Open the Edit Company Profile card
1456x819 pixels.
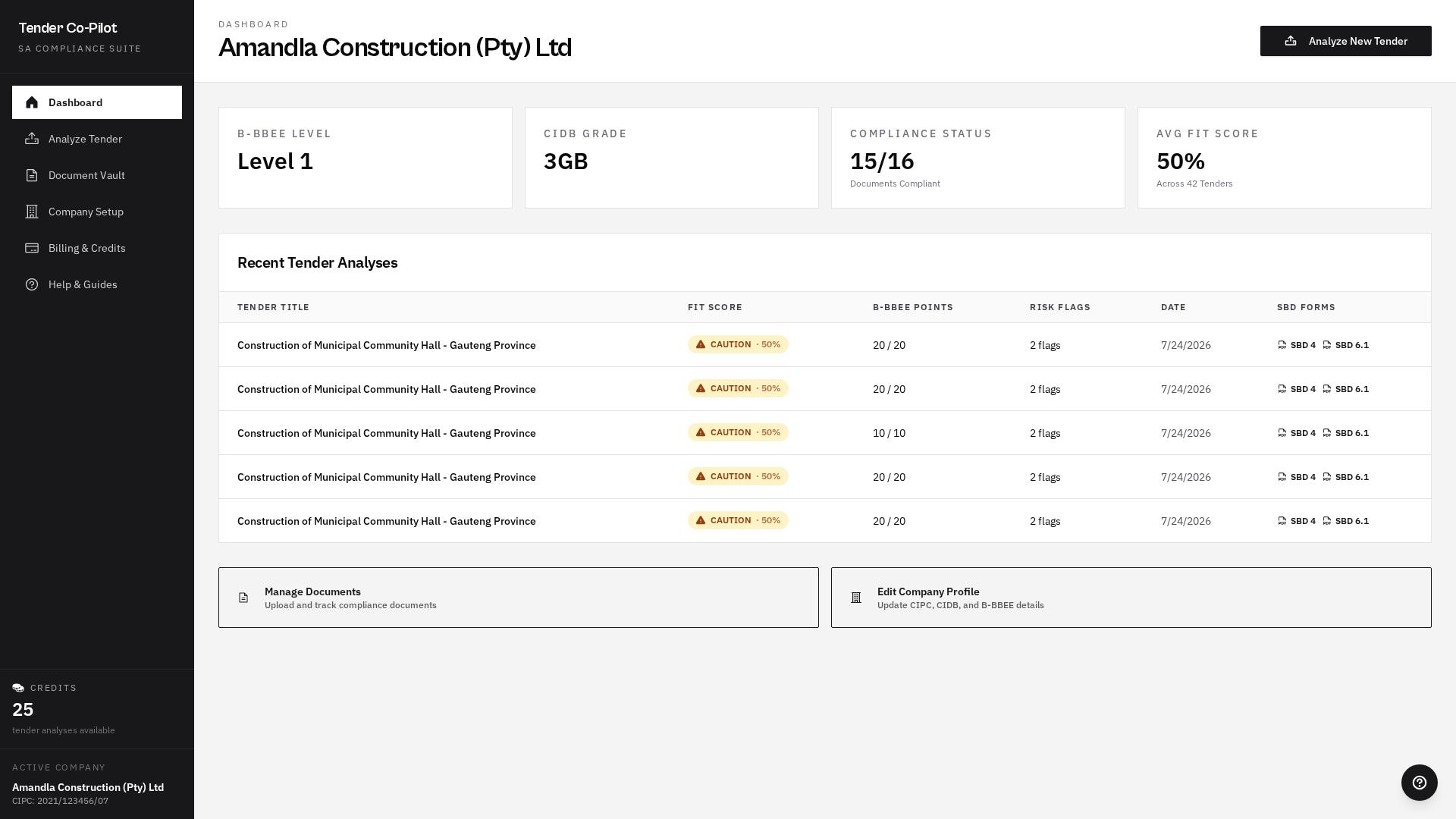1131,598
